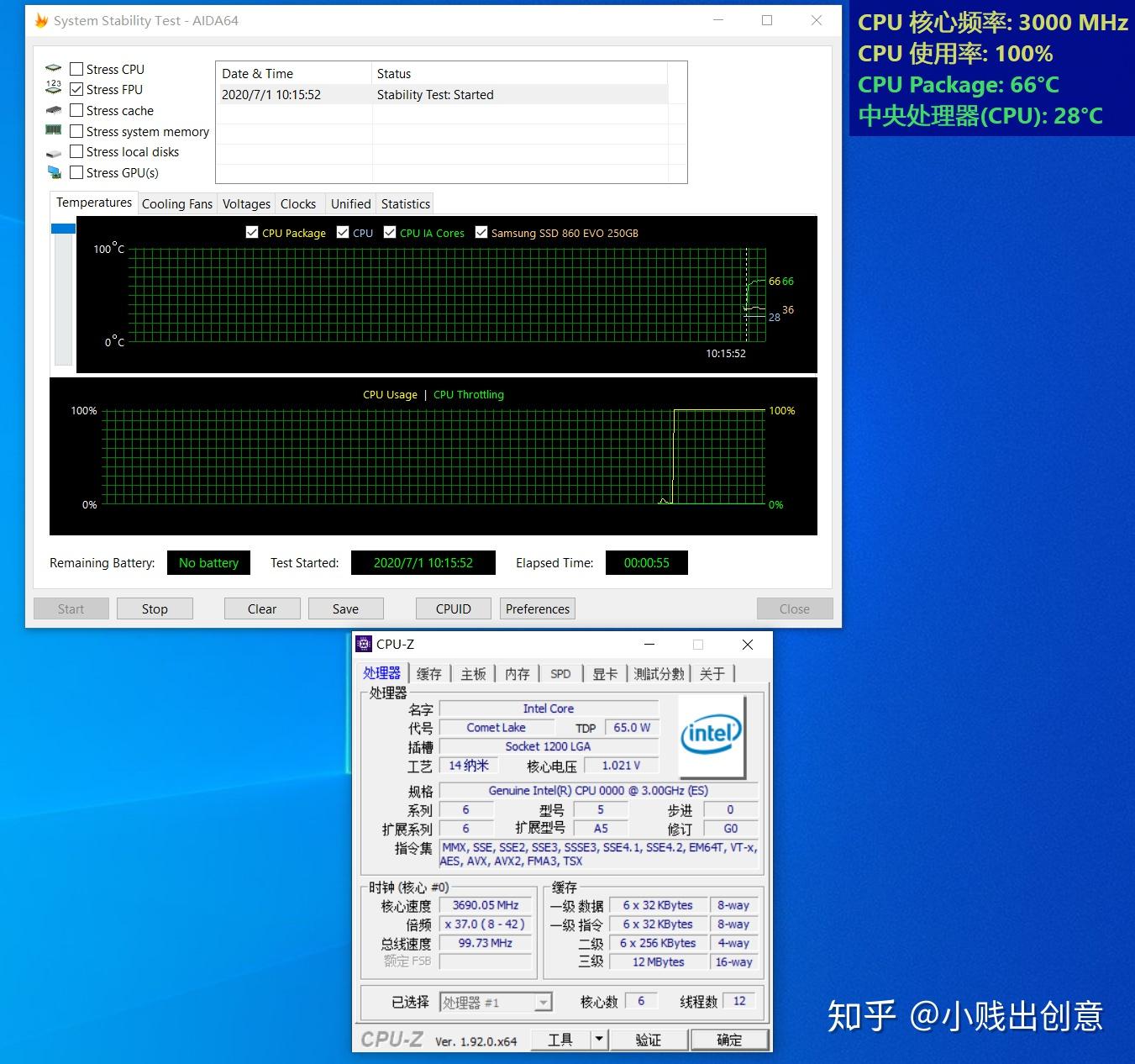Image resolution: width=1135 pixels, height=1064 pixels.
Task: Click the Date & Time column header
Action: tap(293, 74)
